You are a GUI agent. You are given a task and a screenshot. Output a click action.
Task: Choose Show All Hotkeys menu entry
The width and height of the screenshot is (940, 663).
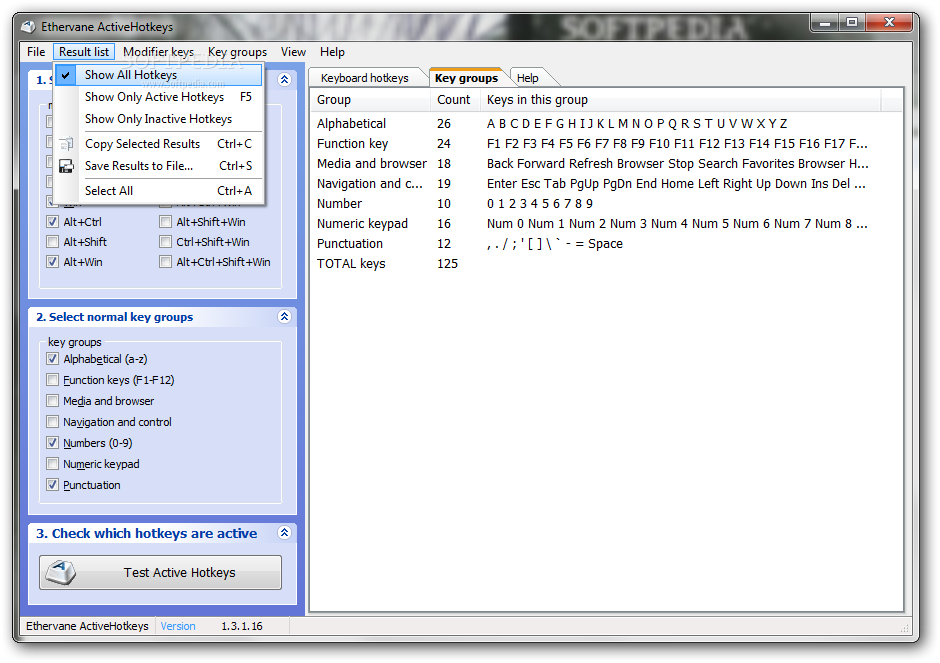click(x=159, y=75)
